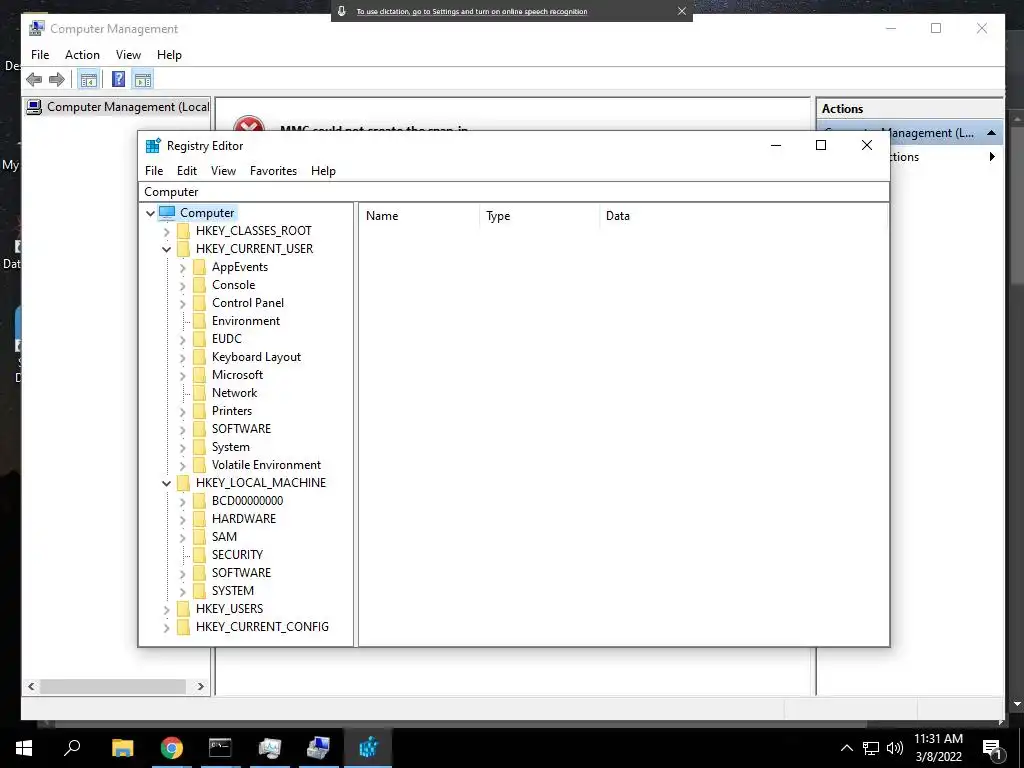The image size is (1024, 768).
Task: Click the HKEY_USERS folder icon
Action: click(184, 609)
